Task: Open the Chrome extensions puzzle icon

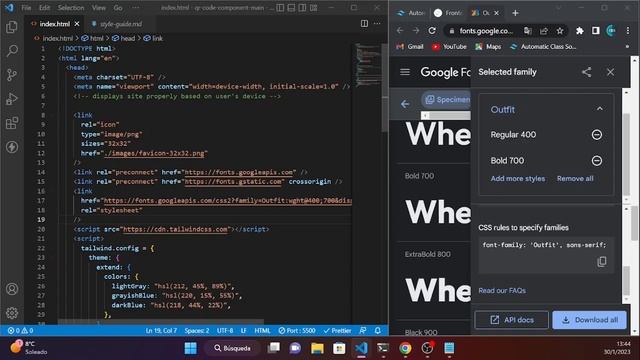Action: 580,31
